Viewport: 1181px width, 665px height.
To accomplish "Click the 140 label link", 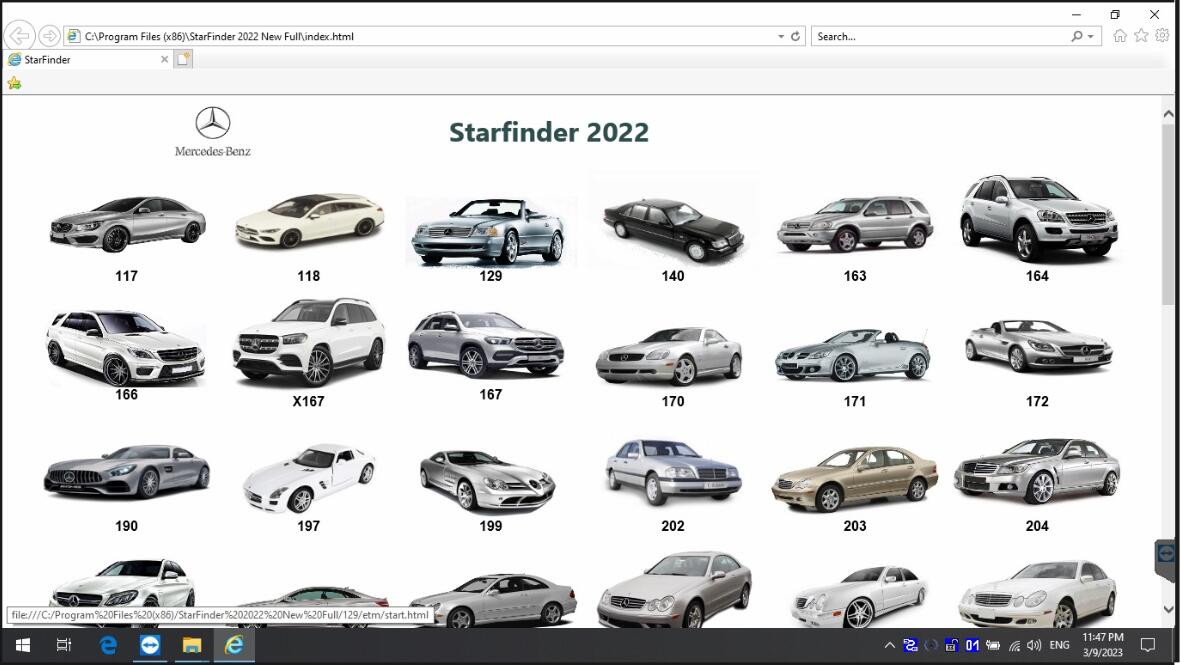I will coord(673,276).
